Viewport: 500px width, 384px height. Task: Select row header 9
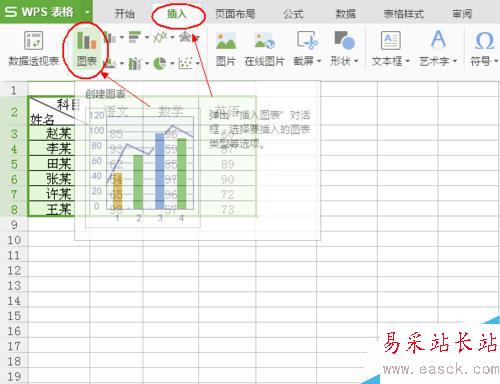coord(14,225)
